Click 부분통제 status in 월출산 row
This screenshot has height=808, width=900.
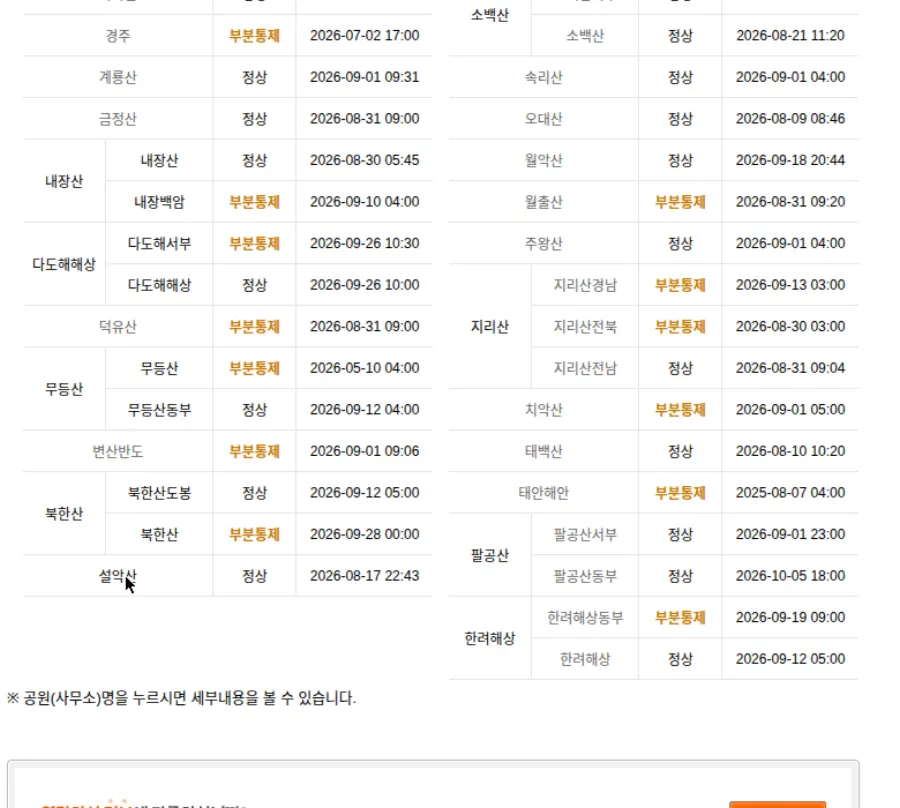click(680, 202)
